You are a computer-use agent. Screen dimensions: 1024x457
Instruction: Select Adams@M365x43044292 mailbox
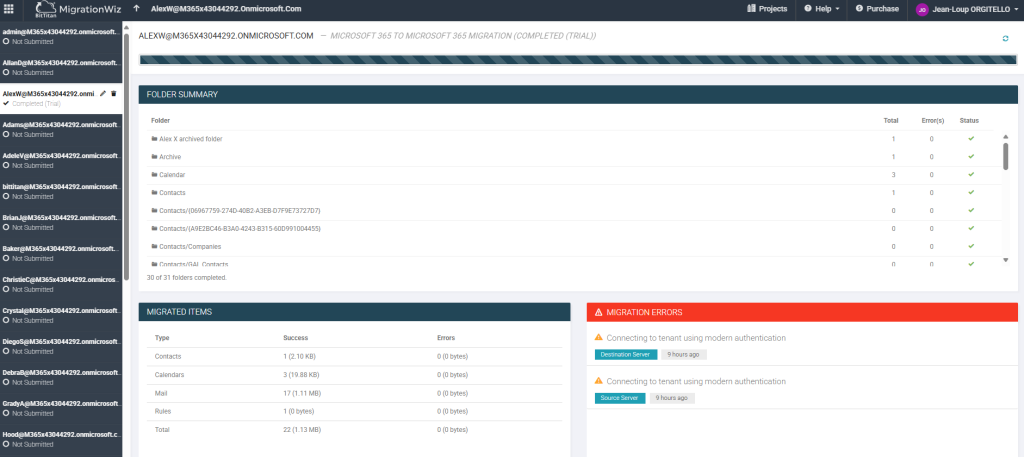point(61,129)
